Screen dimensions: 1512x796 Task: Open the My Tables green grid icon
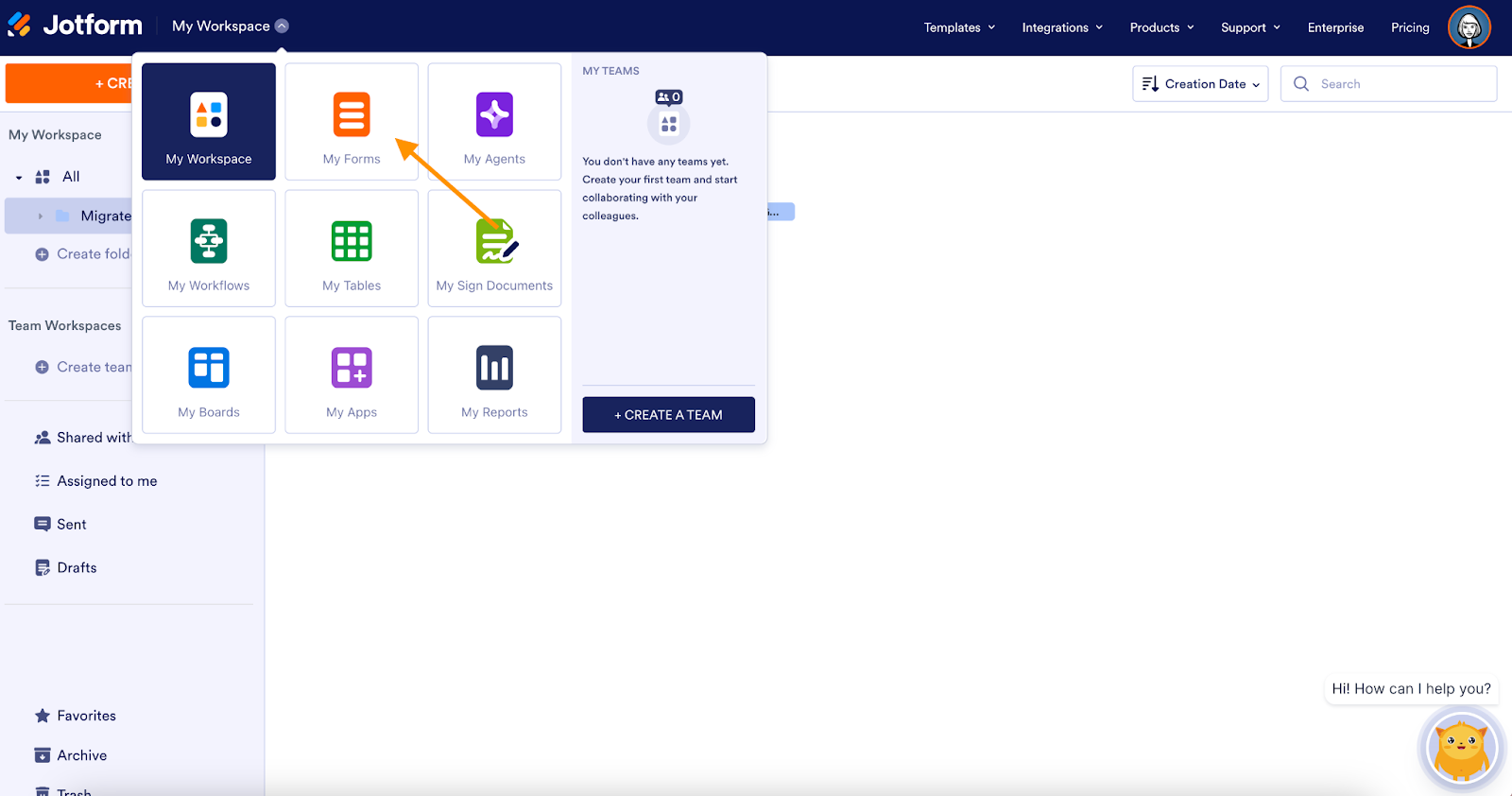tap(352, 241)
